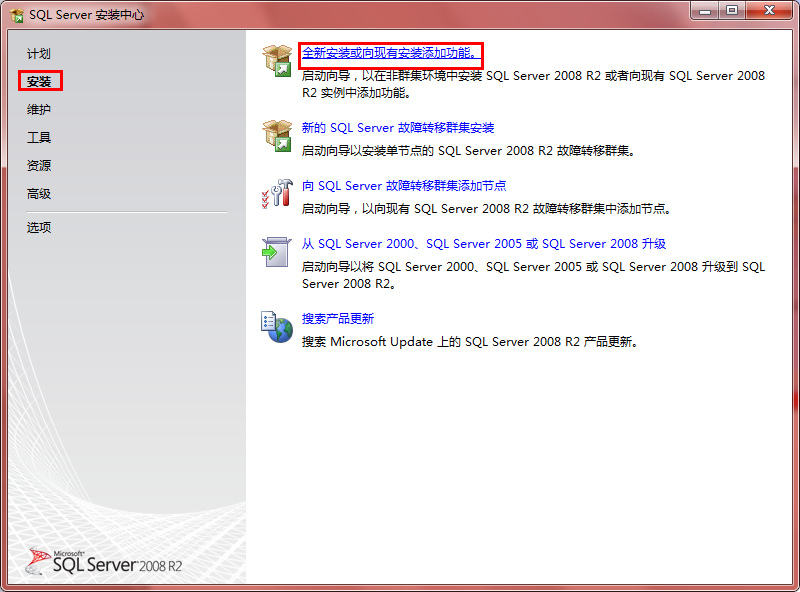Click the box icon next to 全新安装或向现有安装添加功能
The height and width of the screenshot is (592, 800).
[x=277, y=60]
